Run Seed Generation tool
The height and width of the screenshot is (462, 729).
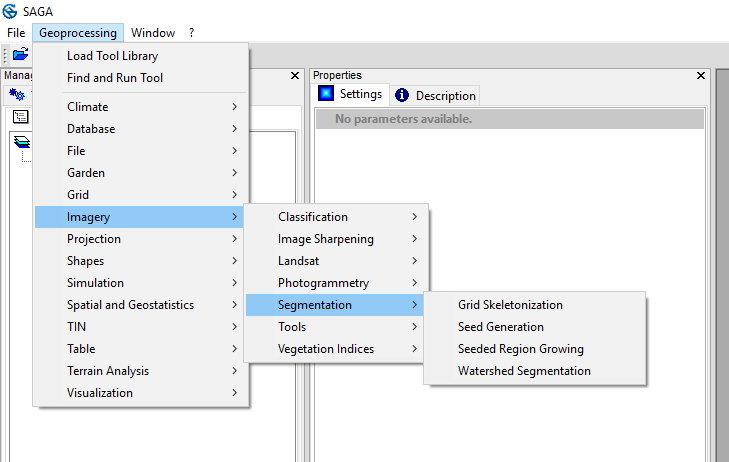535,327
